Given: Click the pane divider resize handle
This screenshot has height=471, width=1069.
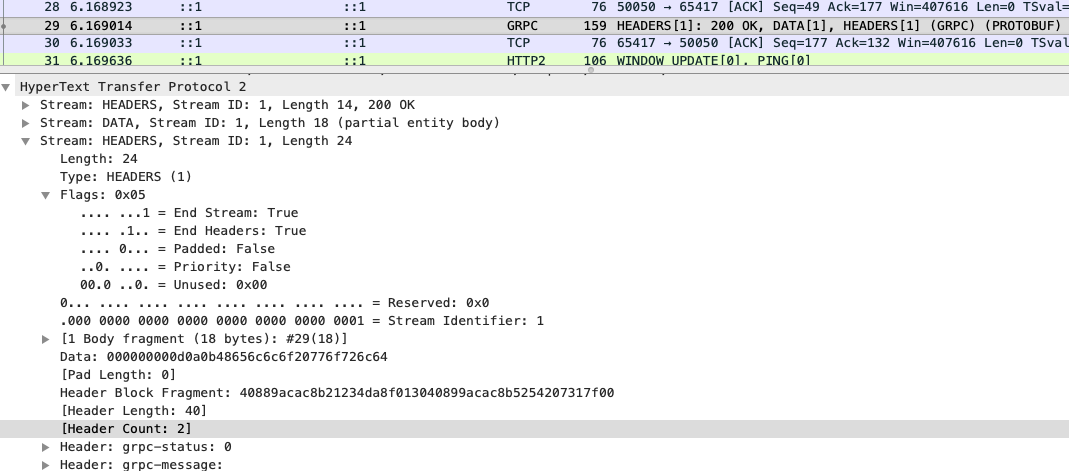Looking at the screenshot, I should [590, 70].
